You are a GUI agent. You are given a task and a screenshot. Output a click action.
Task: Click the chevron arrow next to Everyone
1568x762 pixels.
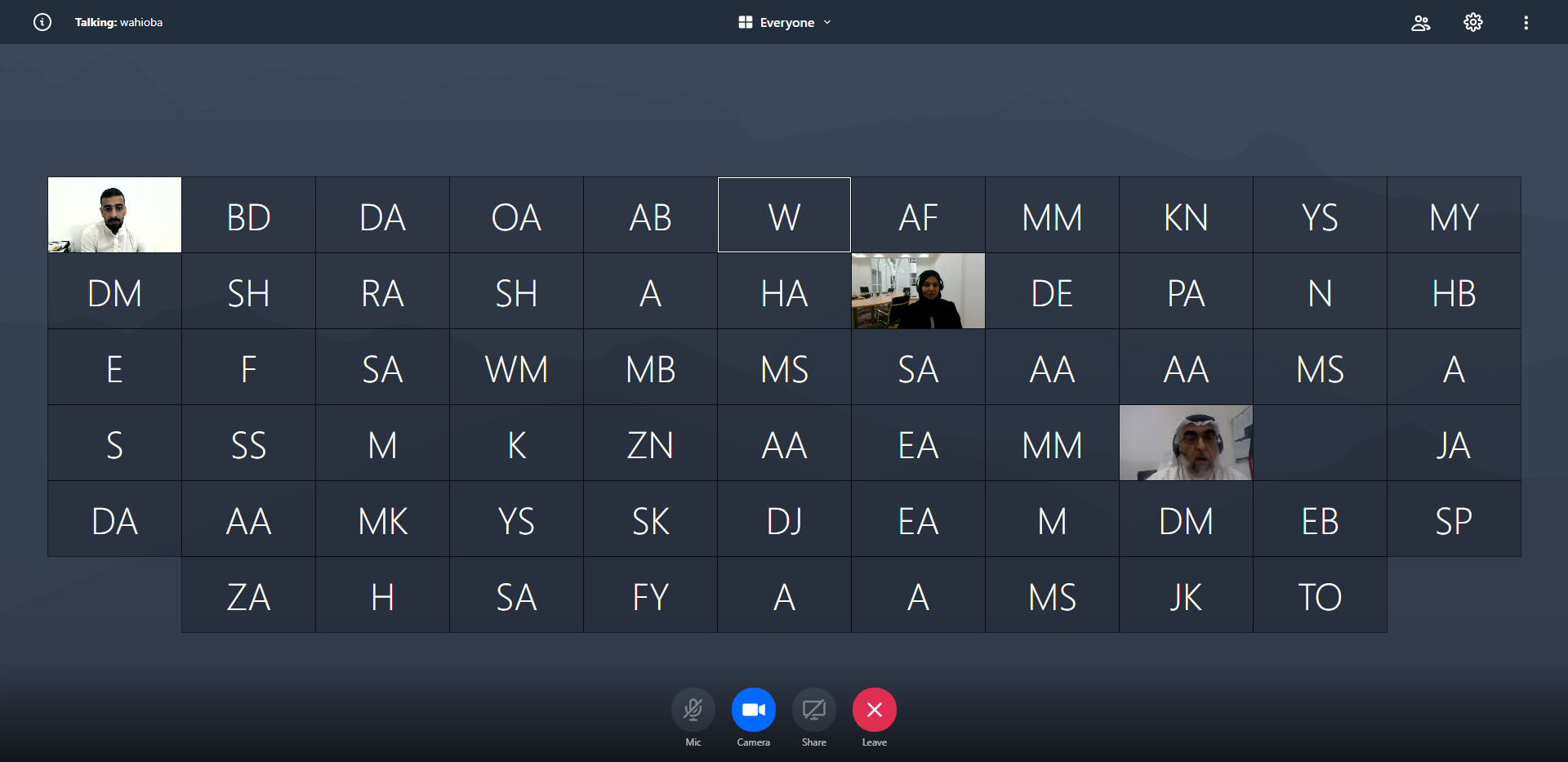(x=827, y=23)
